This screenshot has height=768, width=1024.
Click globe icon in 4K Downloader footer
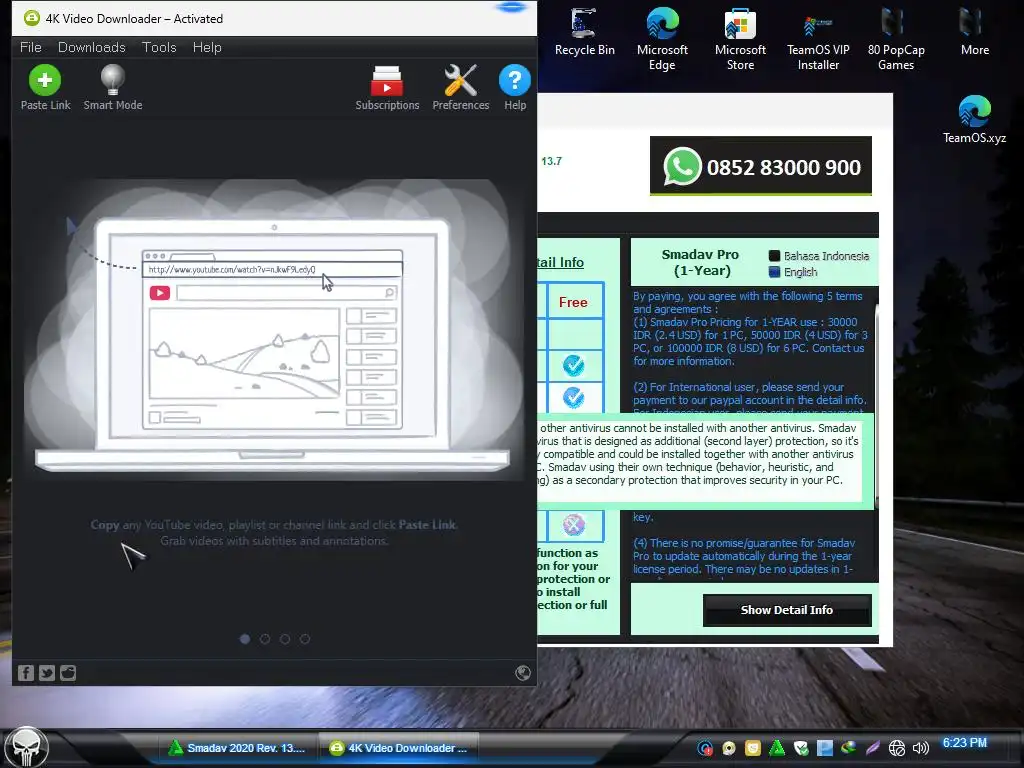tap(523, 673)
